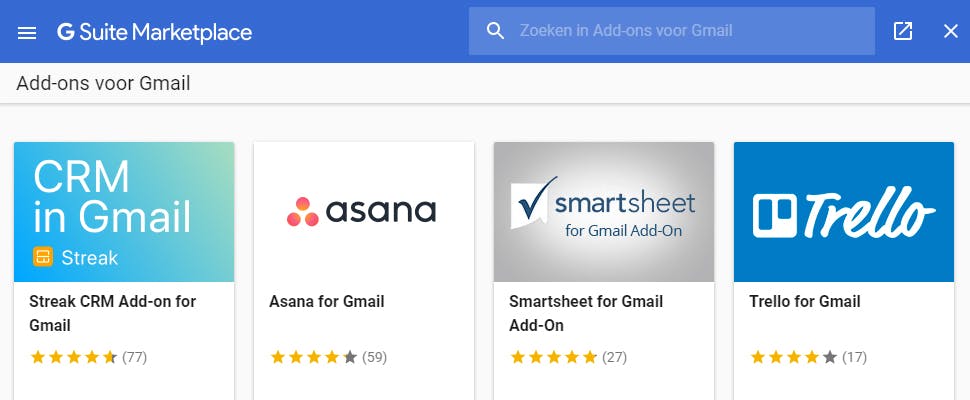This screenshot has height=400, width=970.
Task: Open the Asana logo thumbnail
Action: point(363,211)
